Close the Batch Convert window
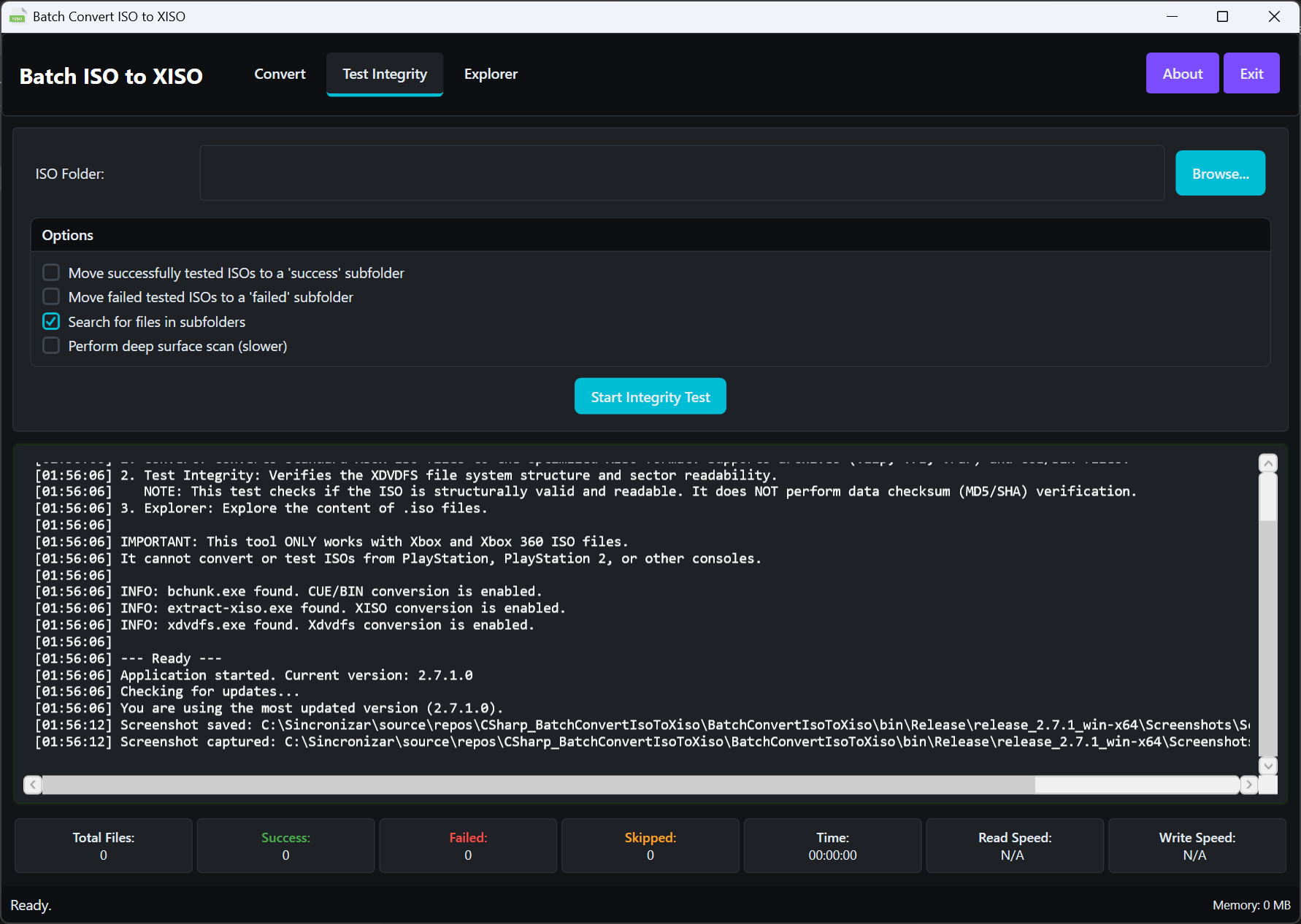 coord(1274,16)
